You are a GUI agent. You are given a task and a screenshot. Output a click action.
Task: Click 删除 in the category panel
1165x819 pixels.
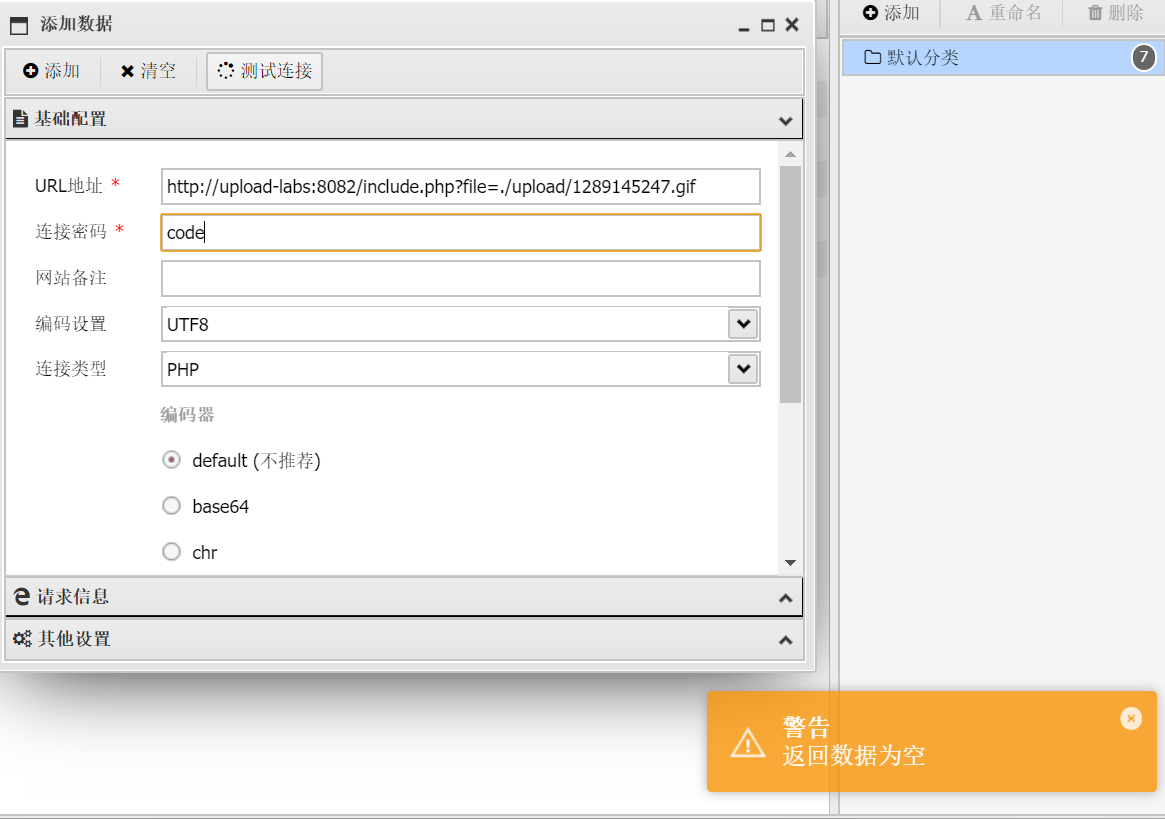(1115, 13)
